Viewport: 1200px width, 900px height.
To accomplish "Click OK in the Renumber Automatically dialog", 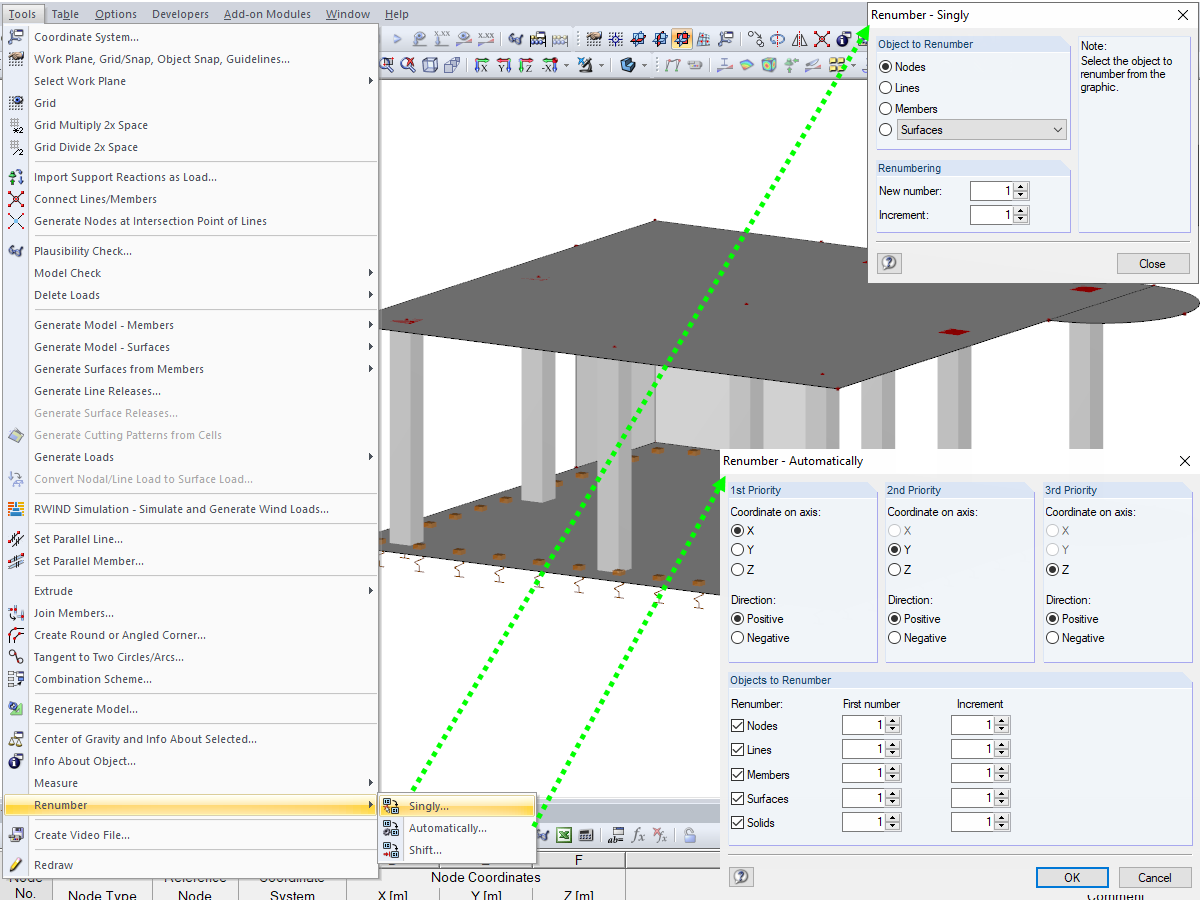I will pos(1072,877).
